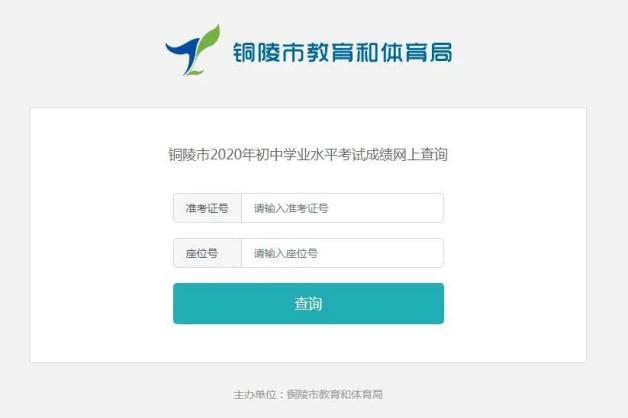Click the 局 character in the header

coord(441,52)
